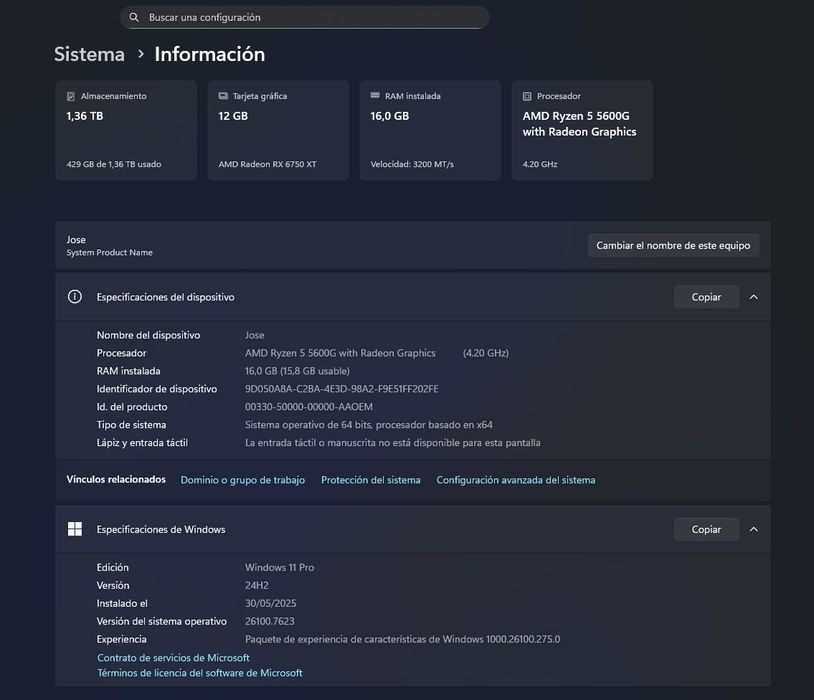Click 'Sistema operativo de 64 bits' value
Viewport: 814px width, 700px height.
click(369, 424)
